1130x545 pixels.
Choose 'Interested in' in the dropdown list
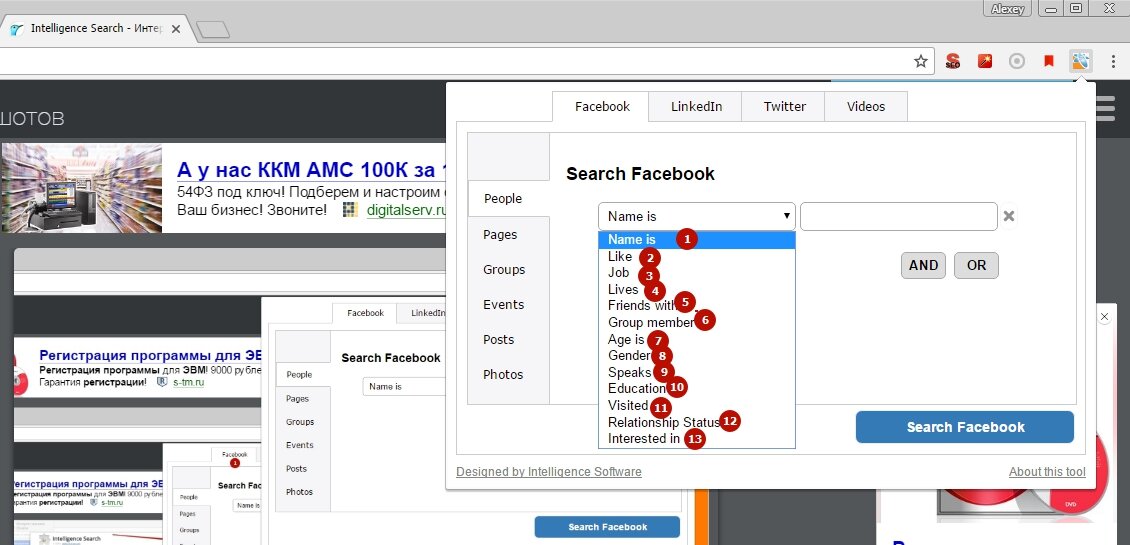pos(696,439)
